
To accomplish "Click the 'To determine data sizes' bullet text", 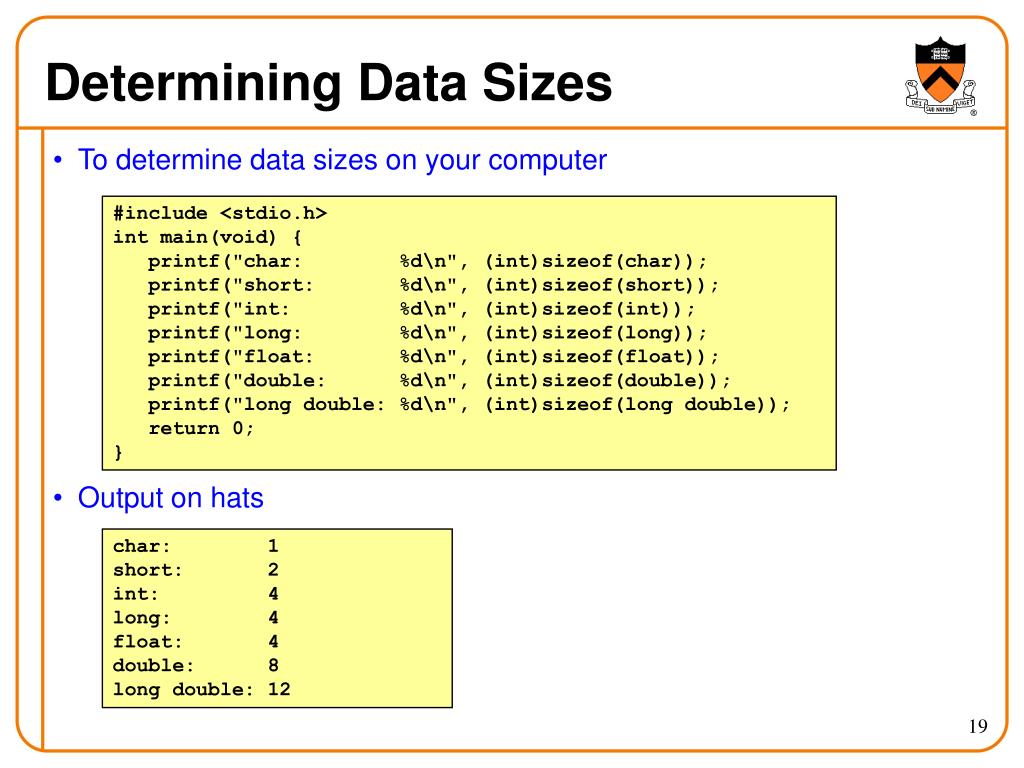I will (x=342, y=160).
